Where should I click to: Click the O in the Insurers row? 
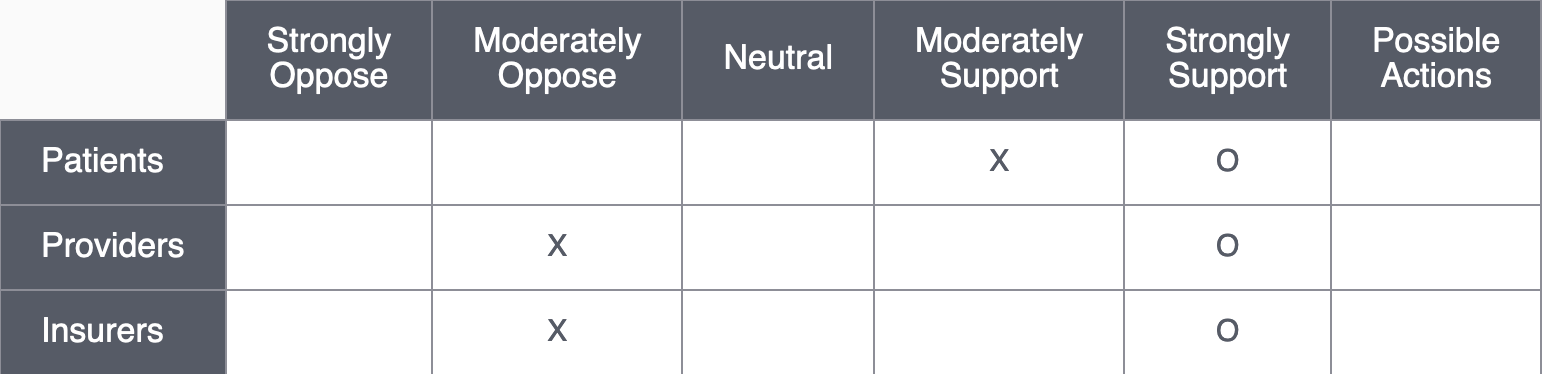(x=1227, y=331)
